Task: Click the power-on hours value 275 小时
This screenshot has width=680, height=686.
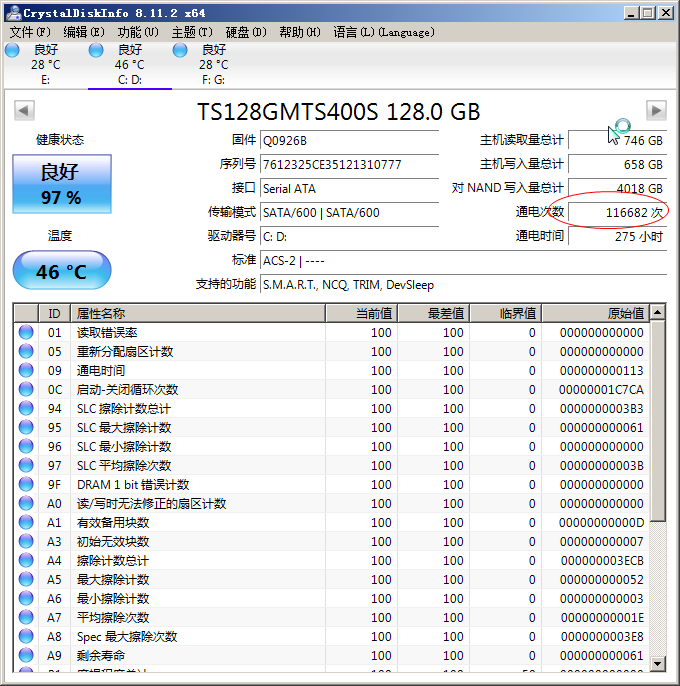Action: click(617, 237)
